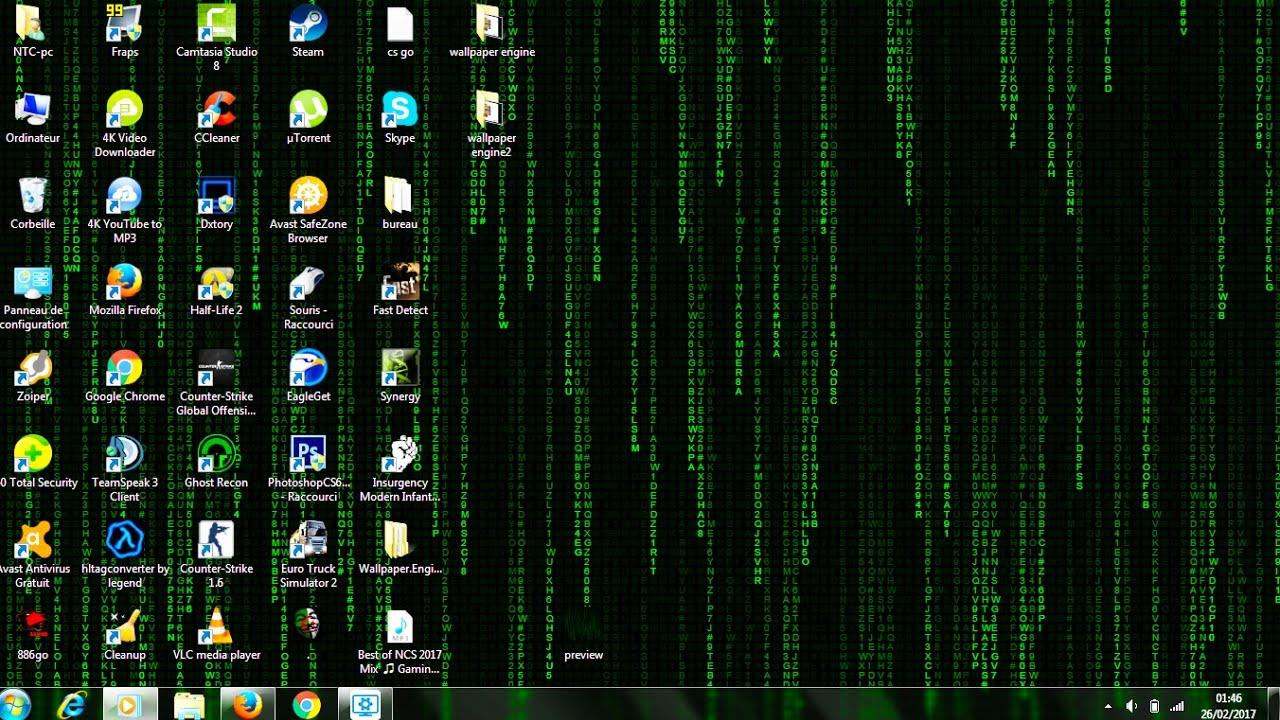Launch Firefox from the taskbar
The image size is (1280, 720).
(248, 705)
